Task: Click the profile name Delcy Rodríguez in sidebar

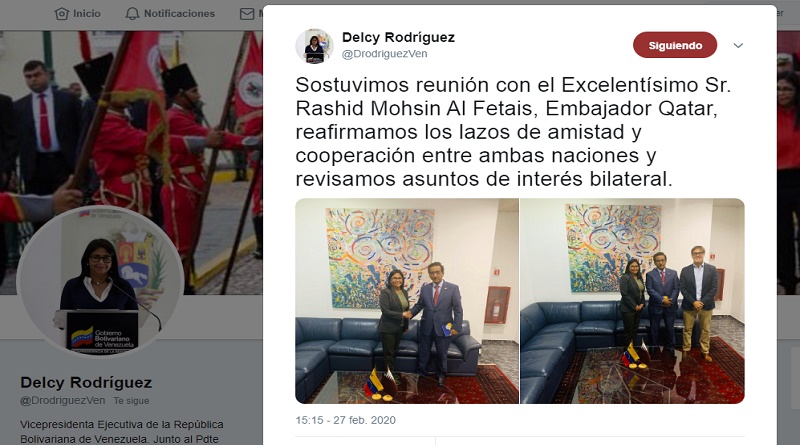Action: click(x=86, y=382)
